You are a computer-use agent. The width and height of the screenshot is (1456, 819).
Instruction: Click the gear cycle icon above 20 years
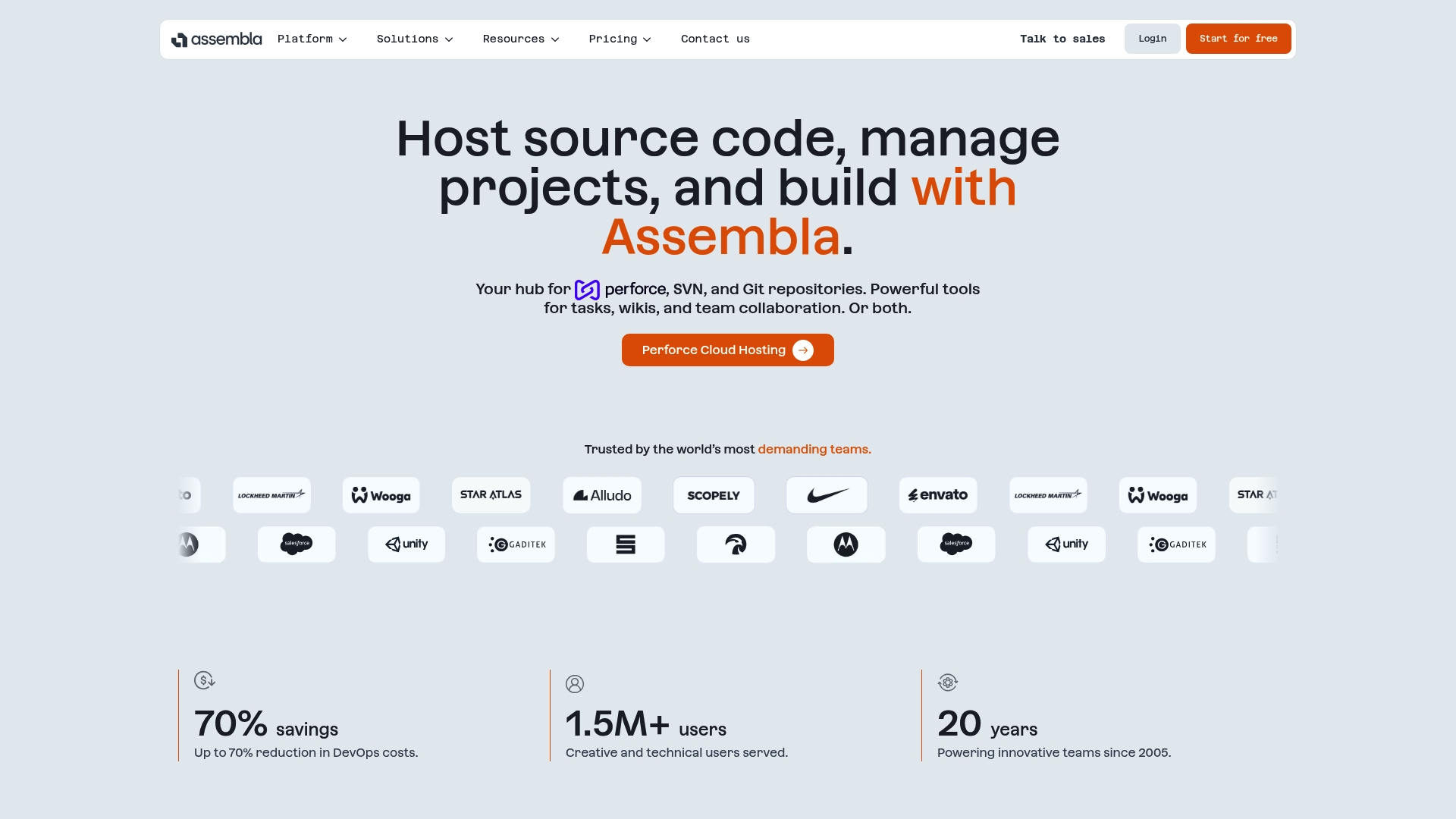(948, 682)
